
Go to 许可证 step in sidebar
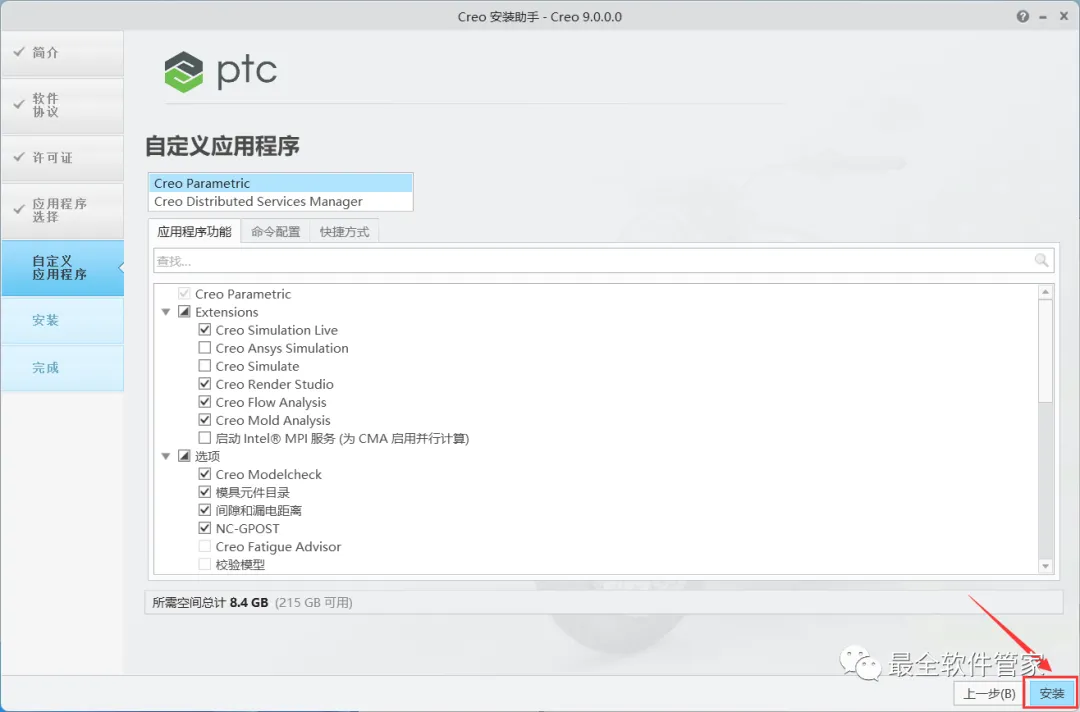(x=62, y=158)
